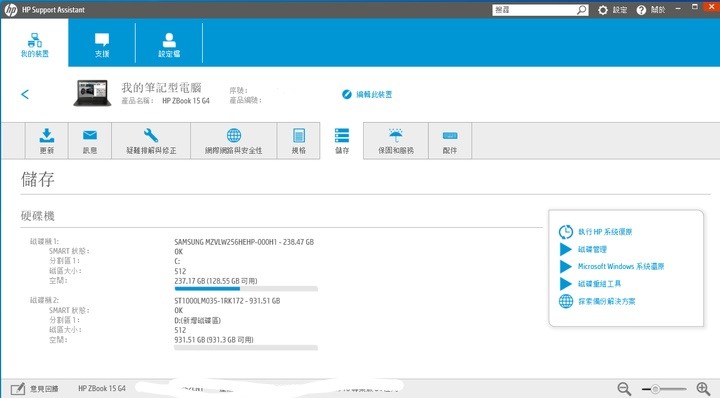720x398 pixels.
Task: Open 意見回饋 feedback icon
Action: click(x=18, y=388)
